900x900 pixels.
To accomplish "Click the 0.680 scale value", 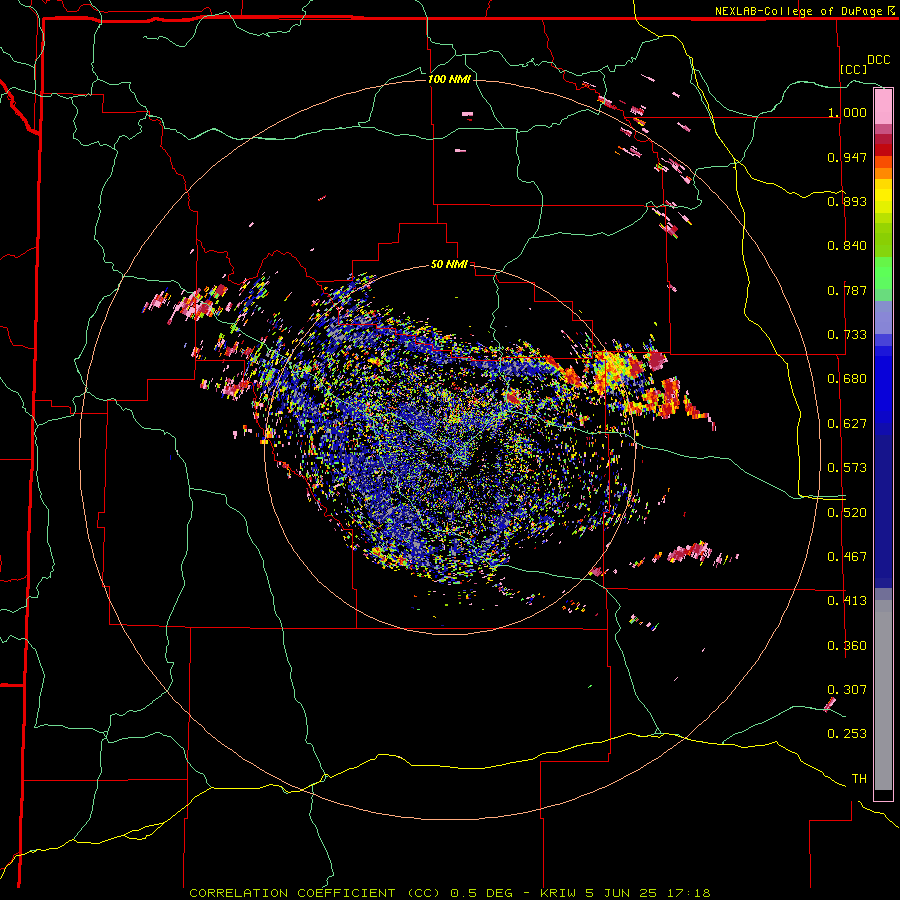I will 847,379.
